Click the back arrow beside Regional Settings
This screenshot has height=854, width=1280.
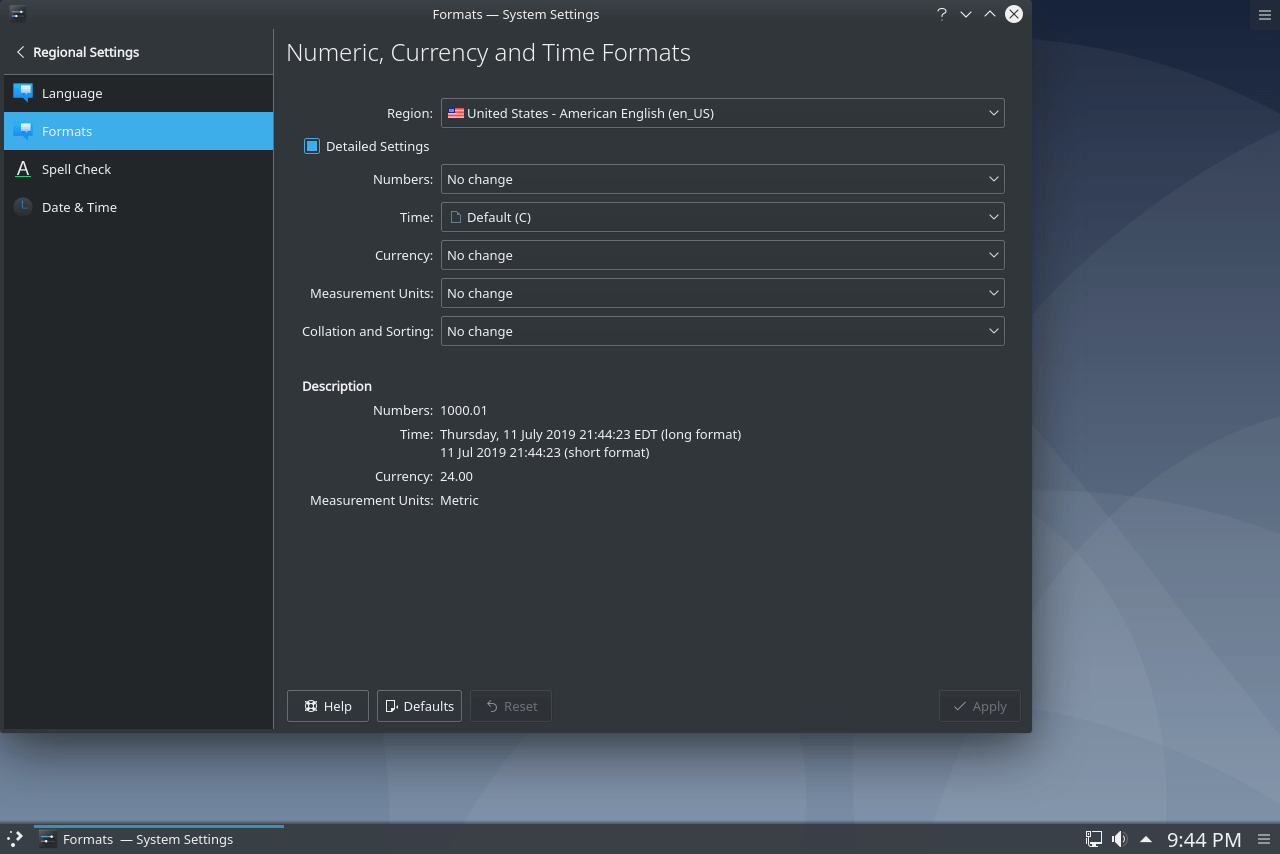click(20, 52)
